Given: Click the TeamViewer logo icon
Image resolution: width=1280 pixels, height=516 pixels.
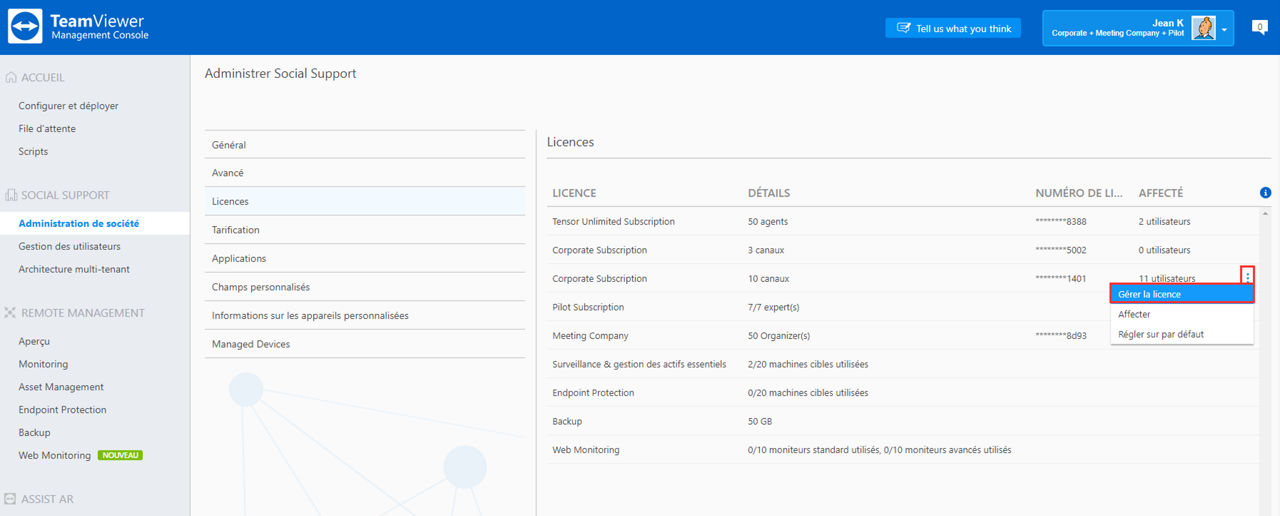Looking at the screenshot, I should [26, 27].
